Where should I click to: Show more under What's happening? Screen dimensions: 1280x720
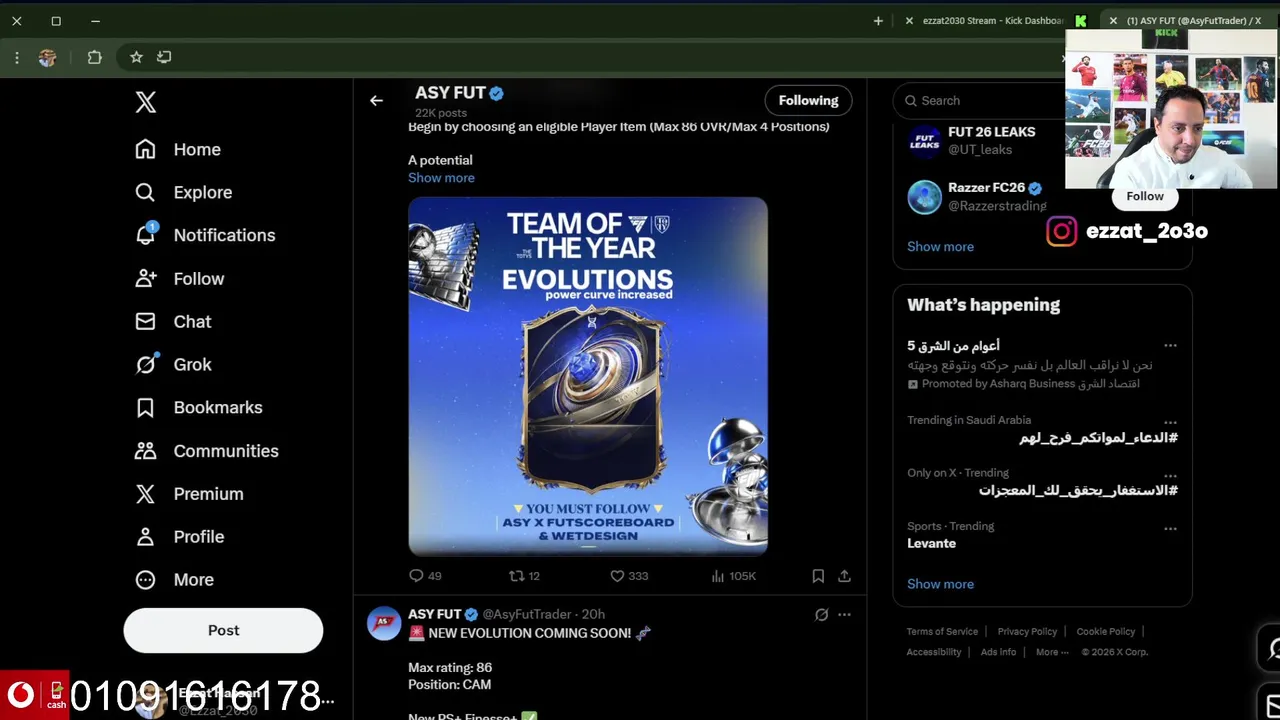click(x=940, y=584)
